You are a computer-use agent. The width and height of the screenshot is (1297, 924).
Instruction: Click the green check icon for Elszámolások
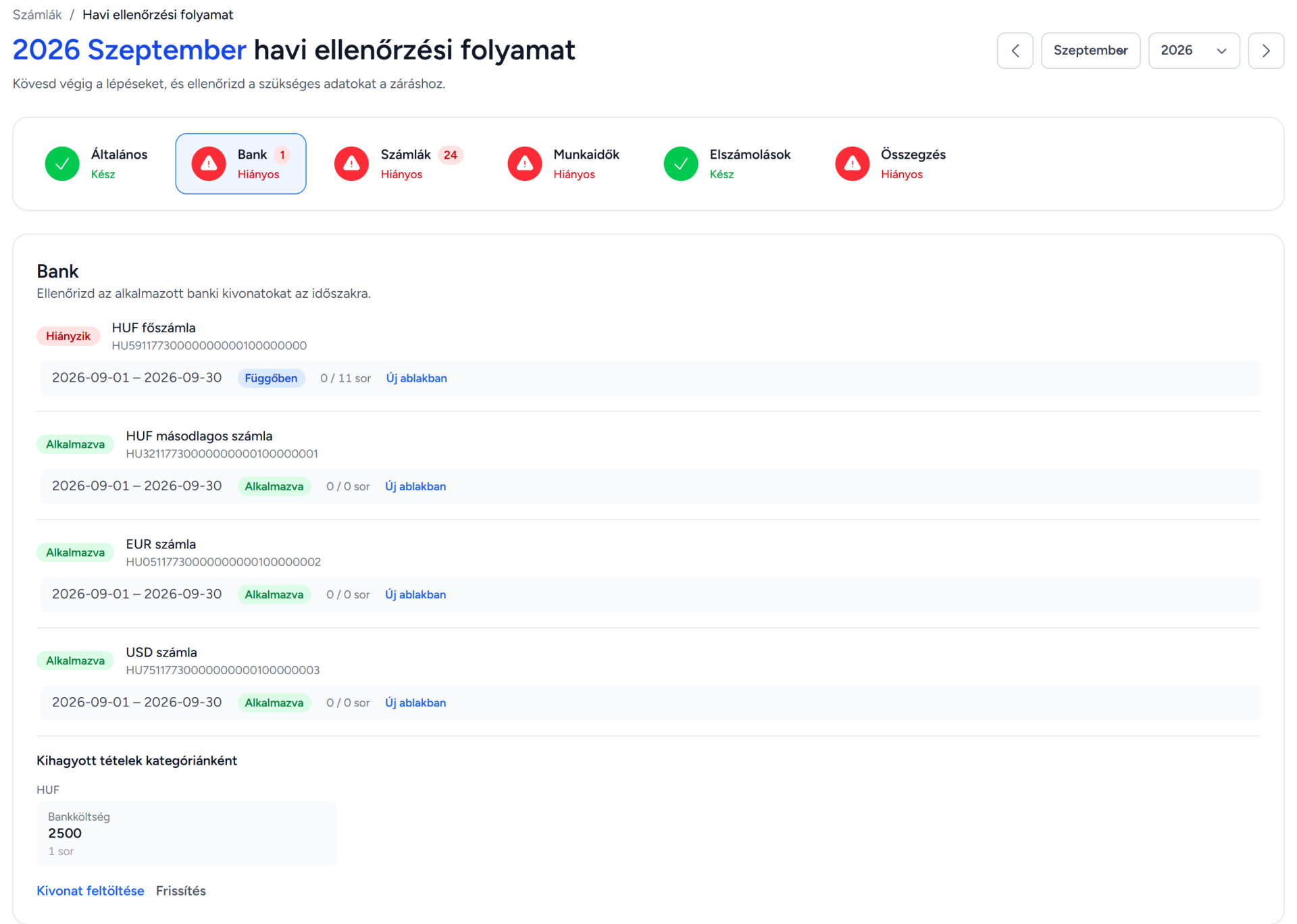coord(680,163)
